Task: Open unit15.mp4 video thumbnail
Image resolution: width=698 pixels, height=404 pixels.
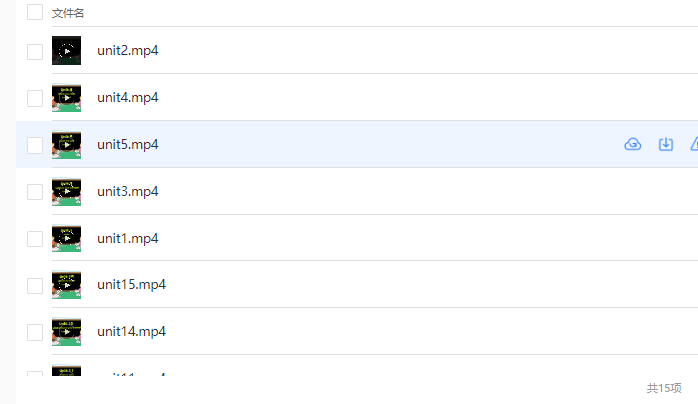Action: pos(66,285)
